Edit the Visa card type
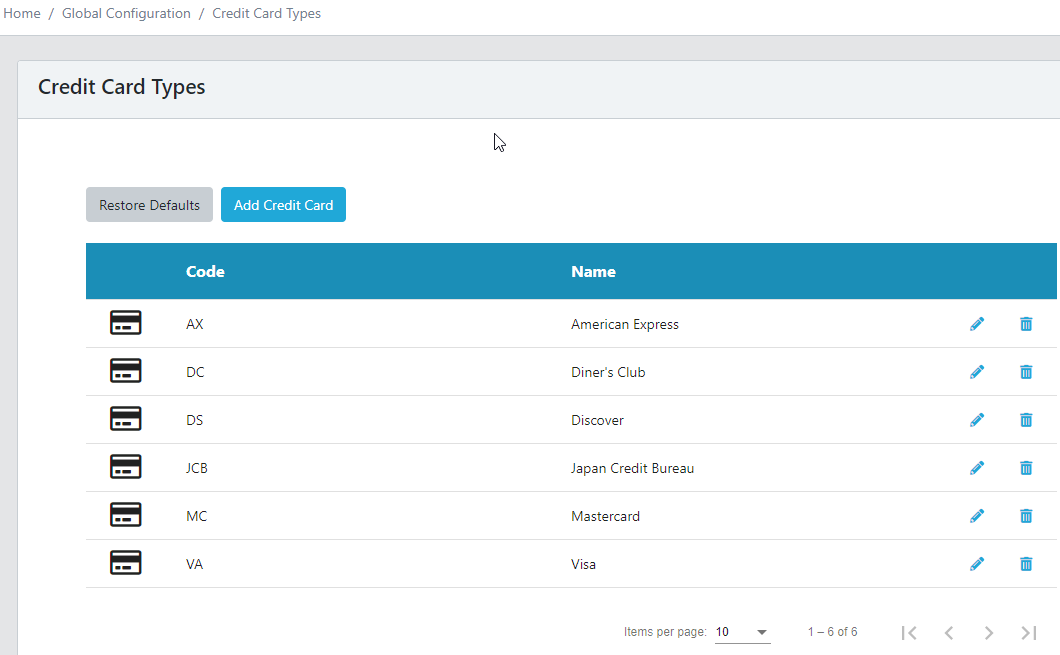1060x655 pixels. 977,564
